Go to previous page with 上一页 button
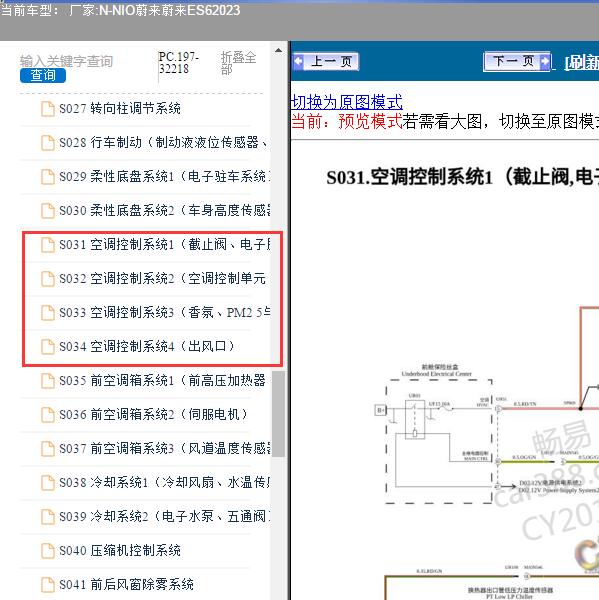599x600 pixels. (x=326, y=61)
